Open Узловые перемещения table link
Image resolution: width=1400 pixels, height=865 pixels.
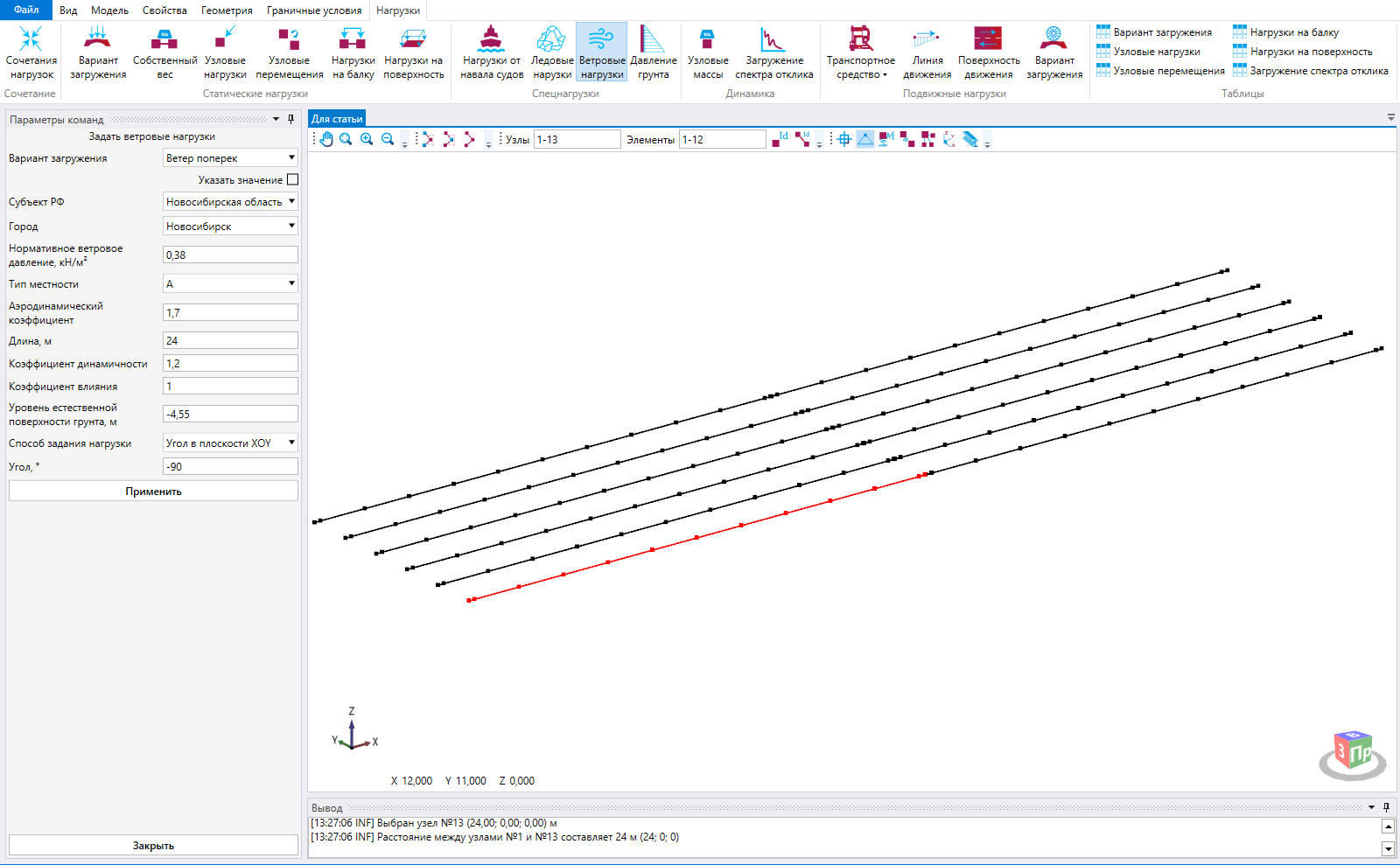(x=1160, y=71)
